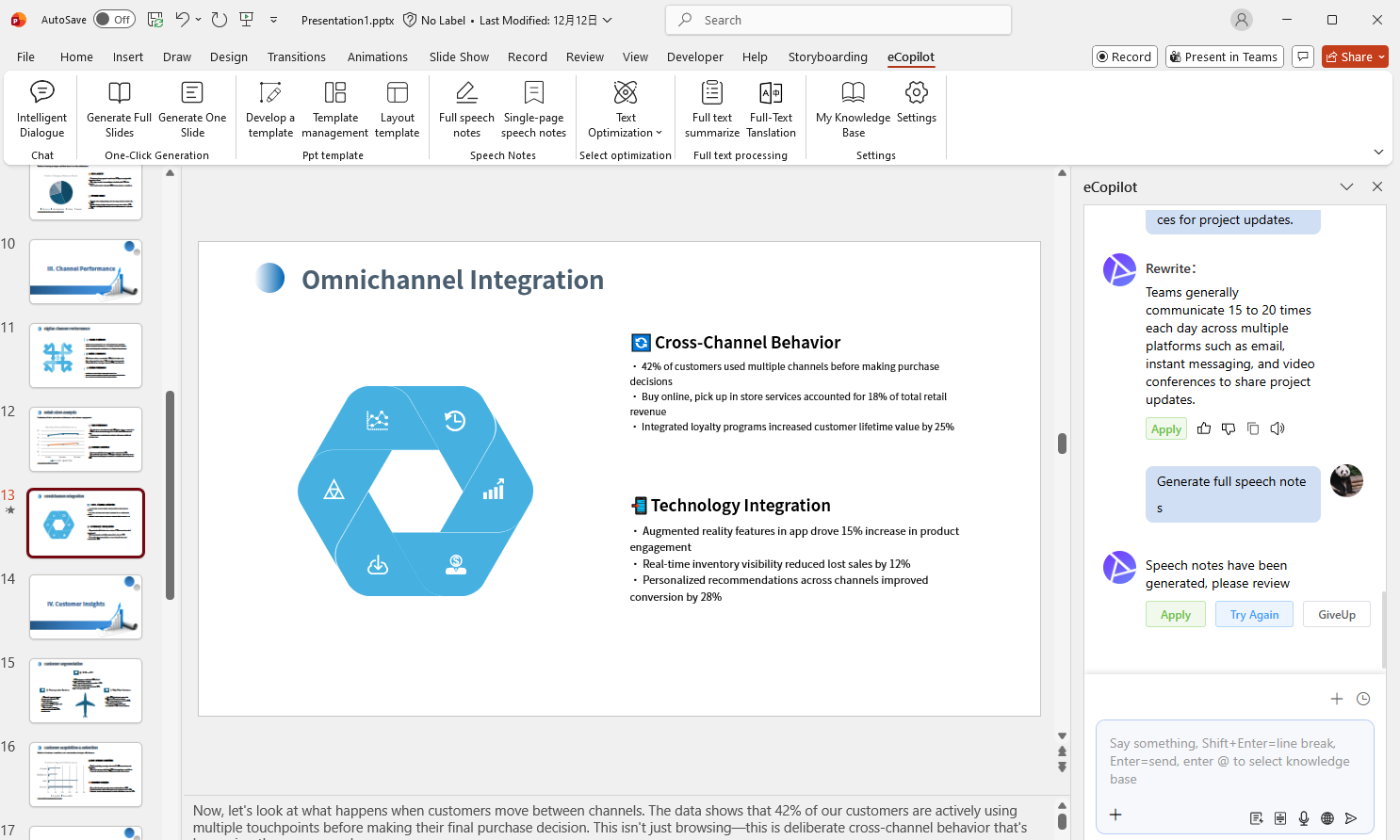Switch to the Storyboarding tab
Image resolution: width=1400 pixels, height=840 pixels.
(x=827, y=57)
